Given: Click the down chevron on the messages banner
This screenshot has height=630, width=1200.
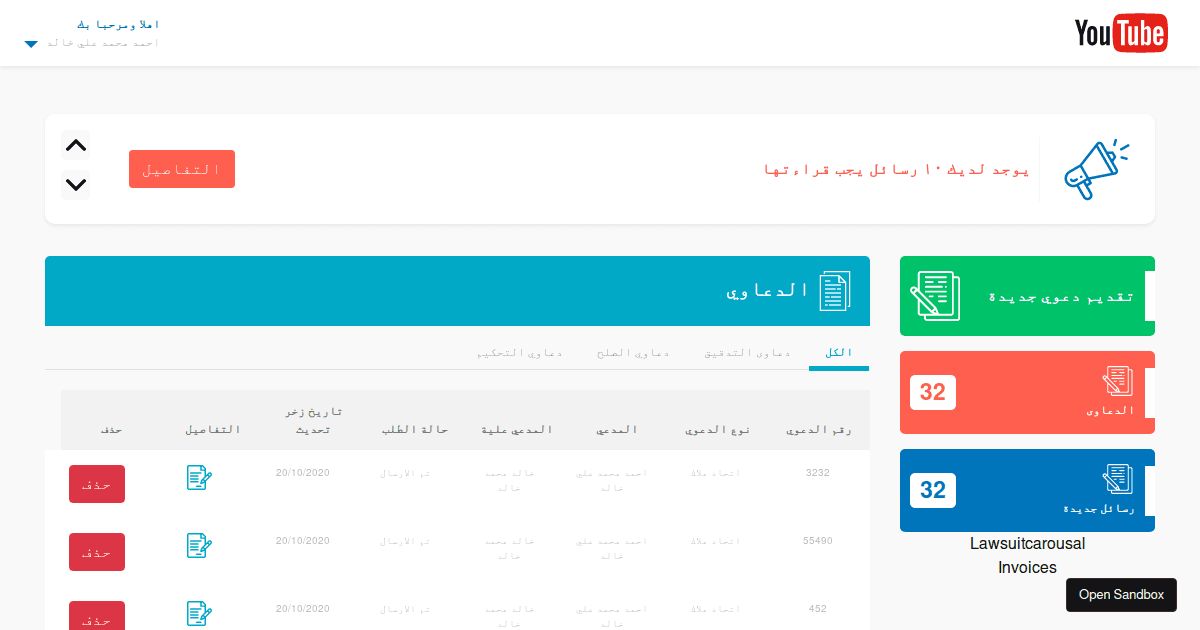Looking at the screenshot, I should [75, 185].
